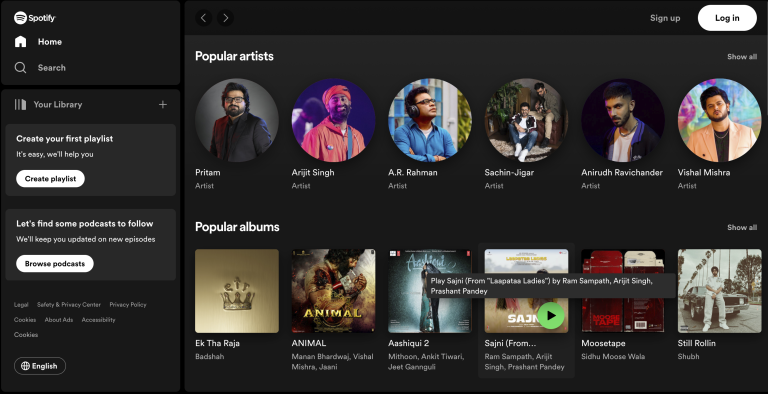Go forward with the right arrow button
This screenshot has height=394, width=768.
click(225, 18)
